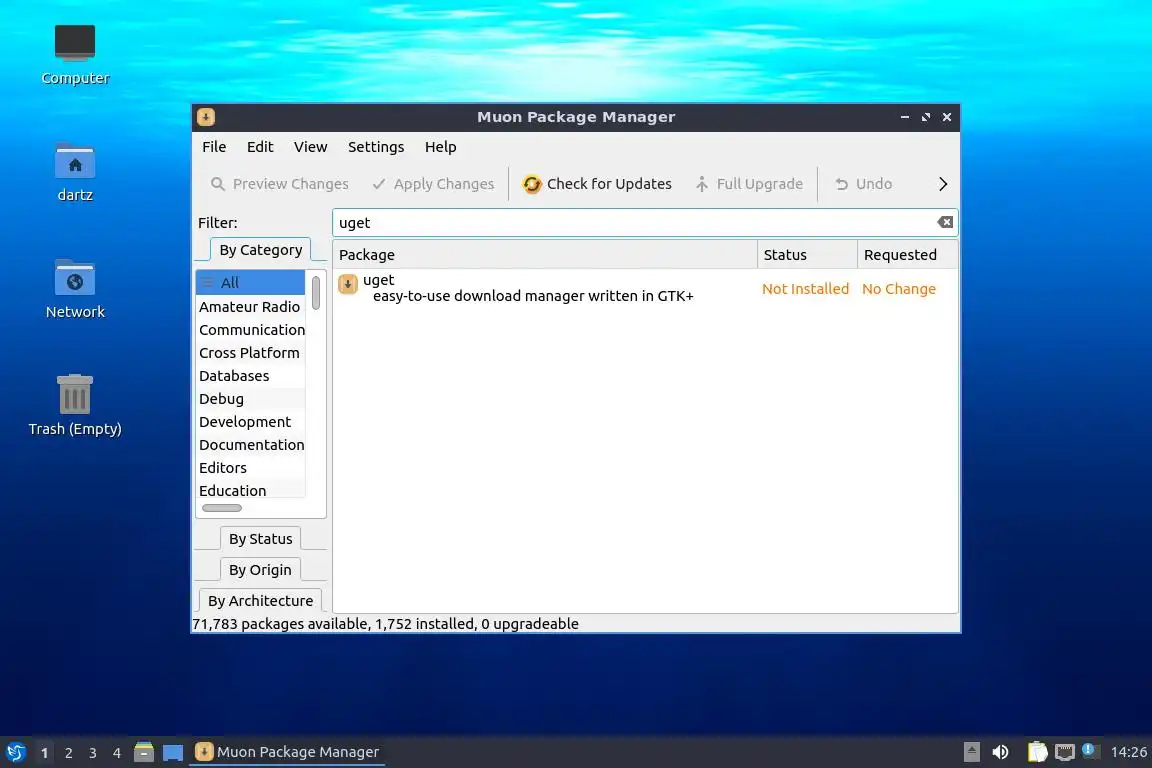This screenshot has height=768, width=1152.
Task: Click category list horizontal scrollbar
Action: tap(222, 508)
